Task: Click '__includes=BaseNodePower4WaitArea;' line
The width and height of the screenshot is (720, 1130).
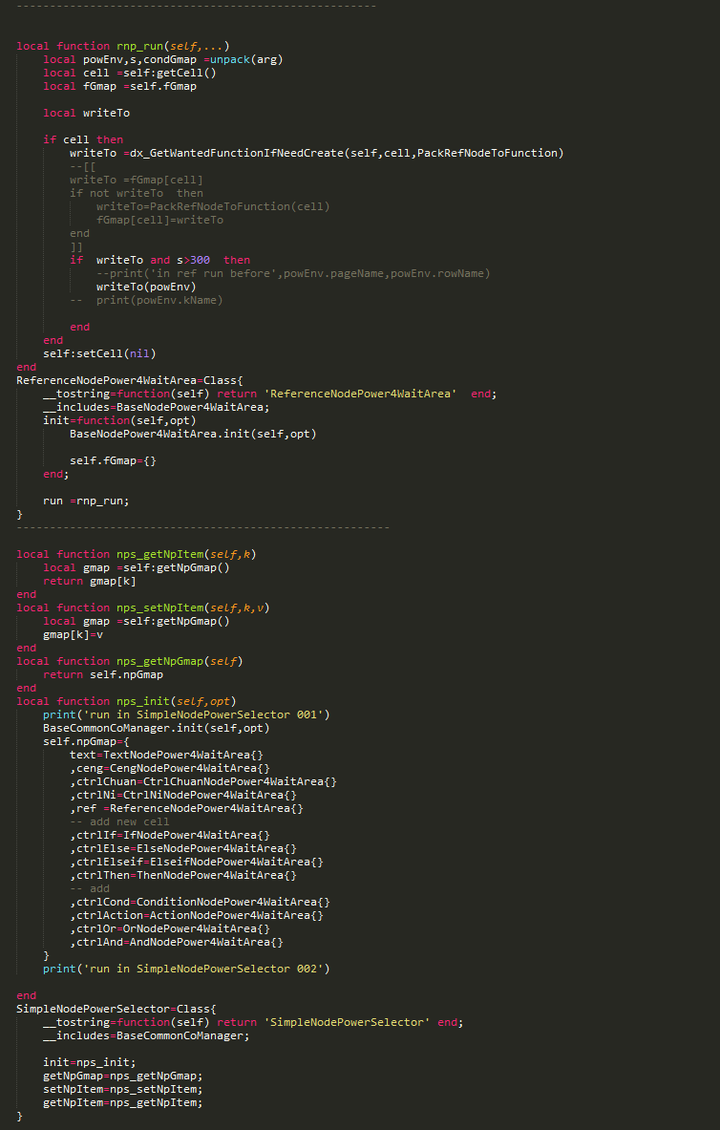Action: [156, 407]
